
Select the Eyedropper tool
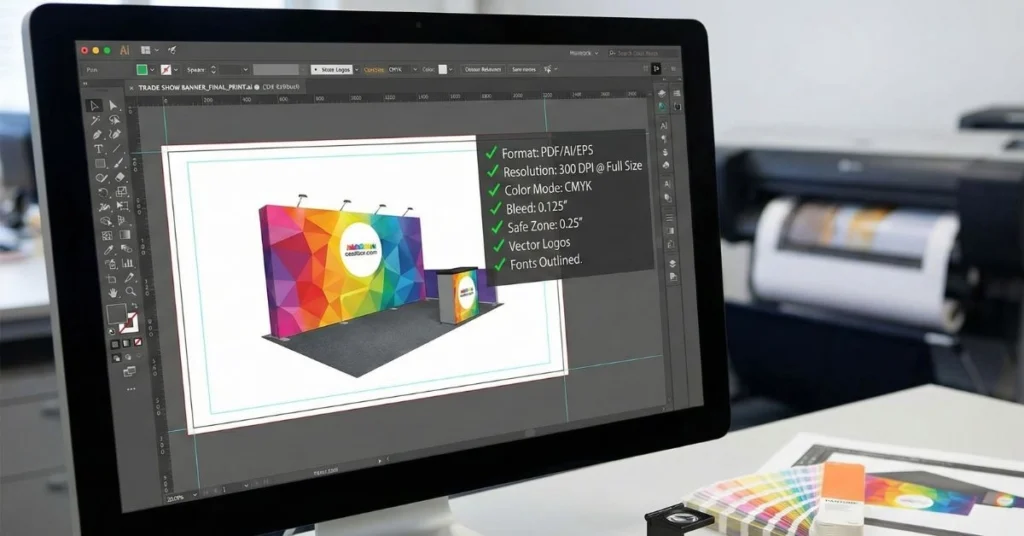[108, 250]
